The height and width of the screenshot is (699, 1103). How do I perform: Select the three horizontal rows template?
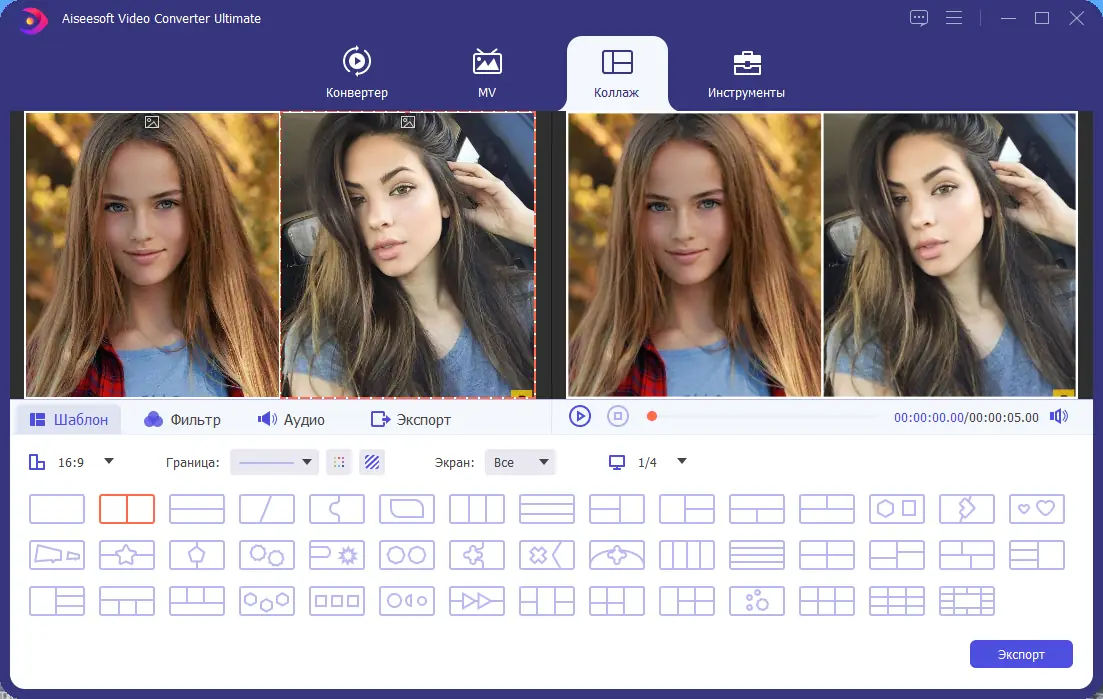[x=547, y=508]
